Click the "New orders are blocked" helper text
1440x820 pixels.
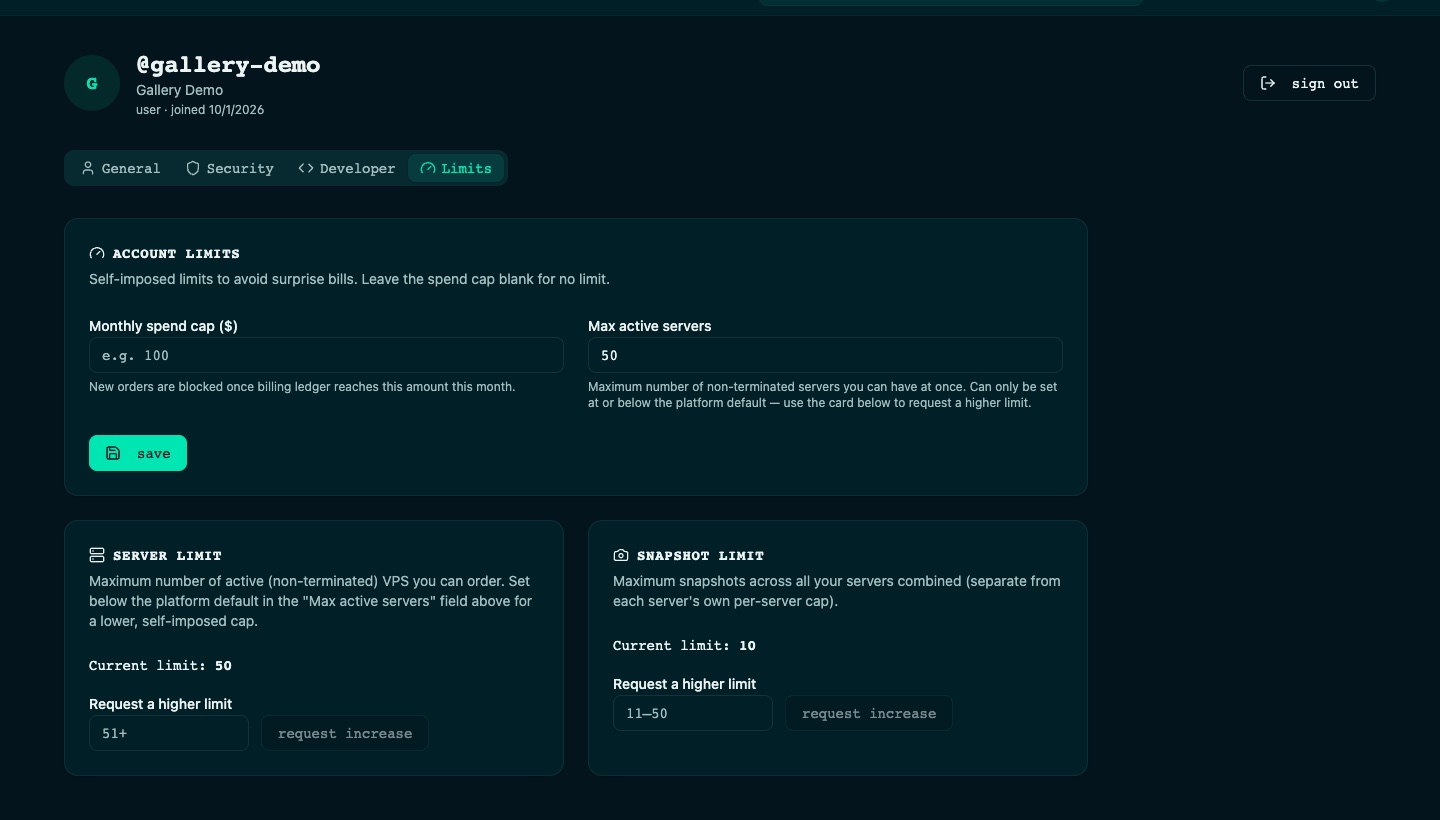pyautogui.click(x=302, y=386)
